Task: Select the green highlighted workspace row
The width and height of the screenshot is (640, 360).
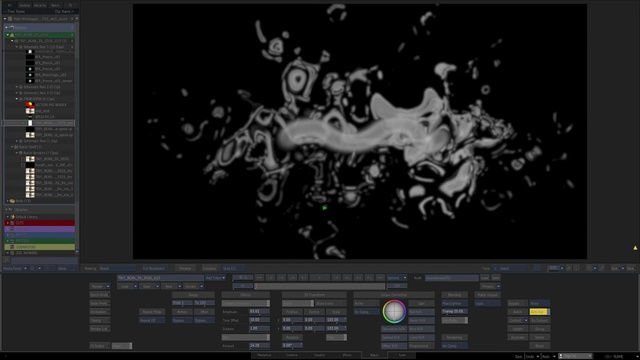Action: pyautogui.click(x=39, y=35)
